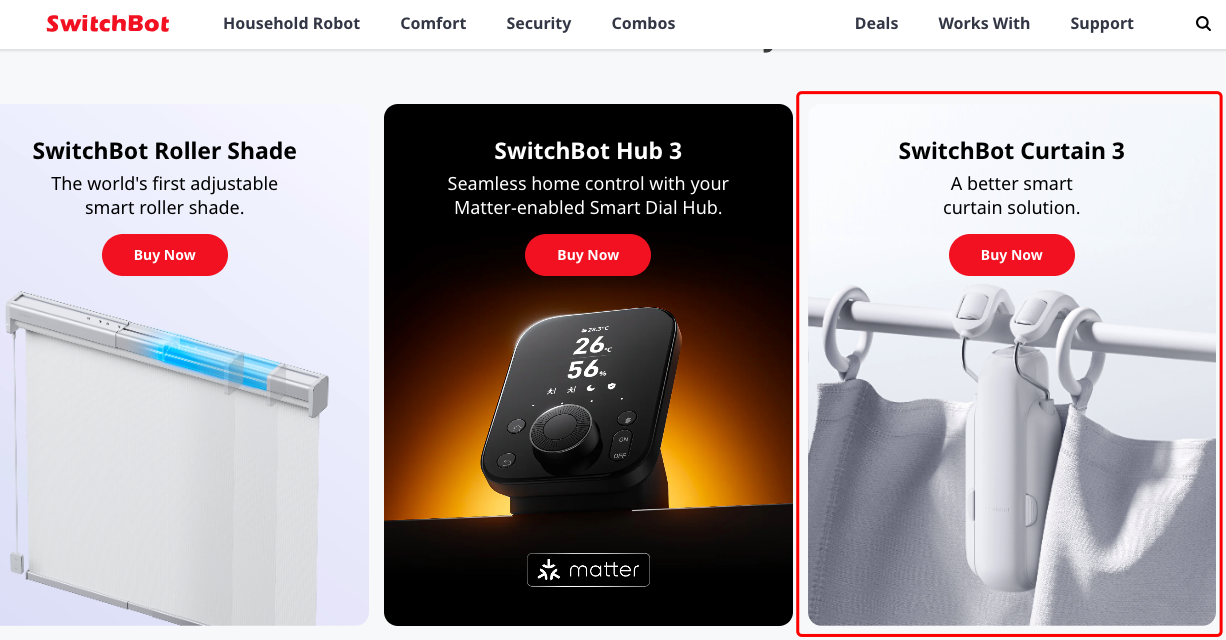1226x640 pixels.
Task: Open the Household Robot menu
Action: click(291, 23)
